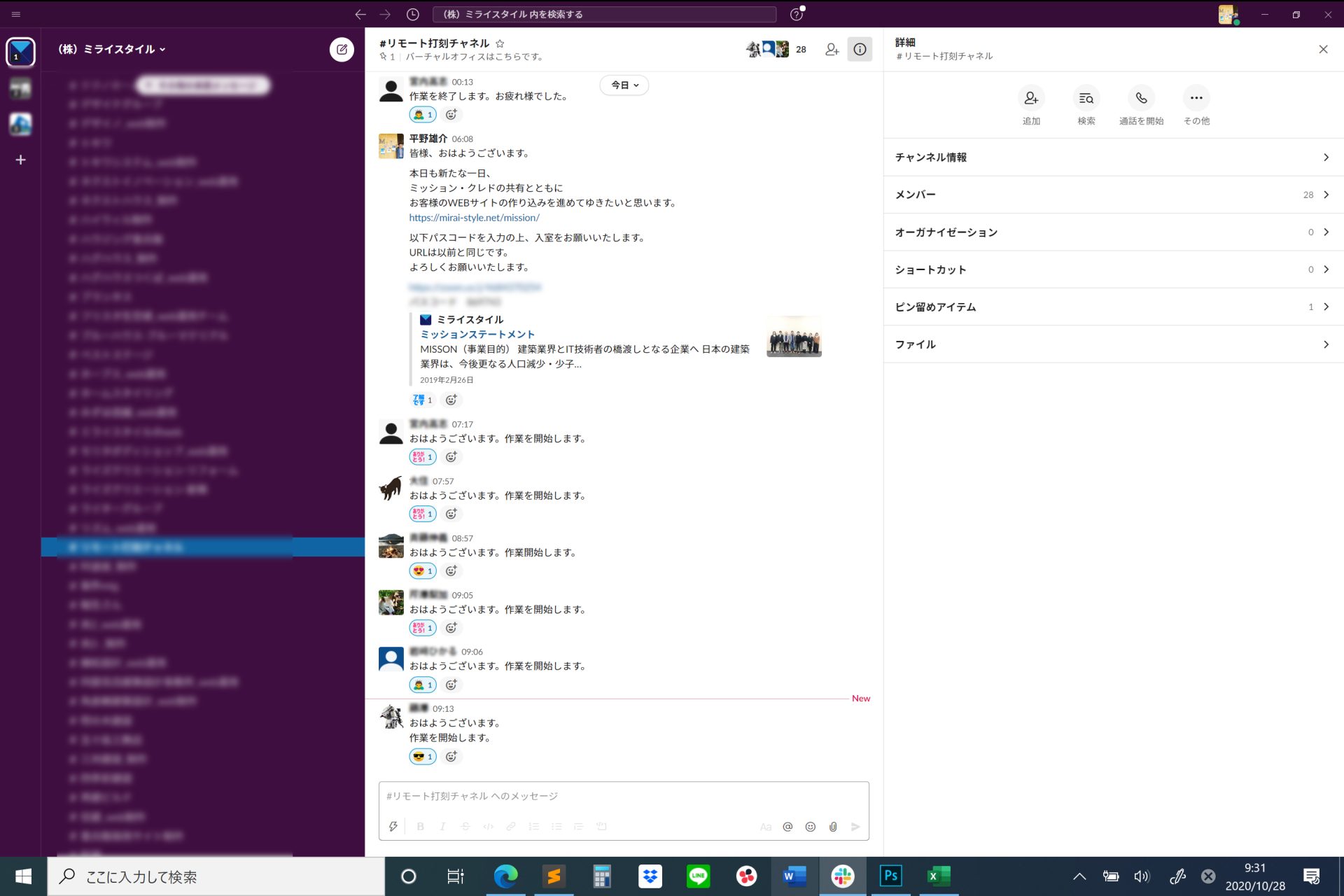Open the emoji picker in message box
Screen dimensions: 1344x896
[x=811, y=827]
